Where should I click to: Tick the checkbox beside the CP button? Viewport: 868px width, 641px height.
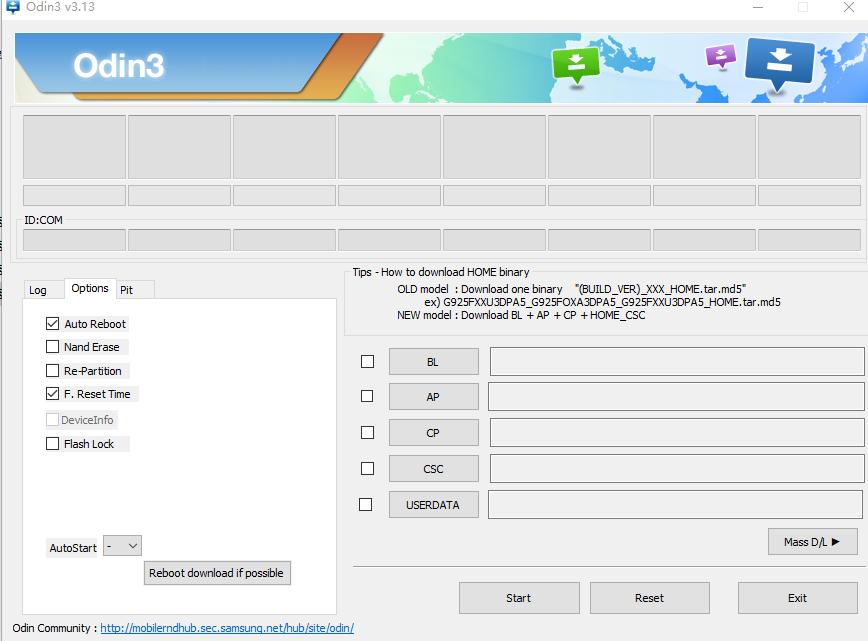[x=368, y=432]
